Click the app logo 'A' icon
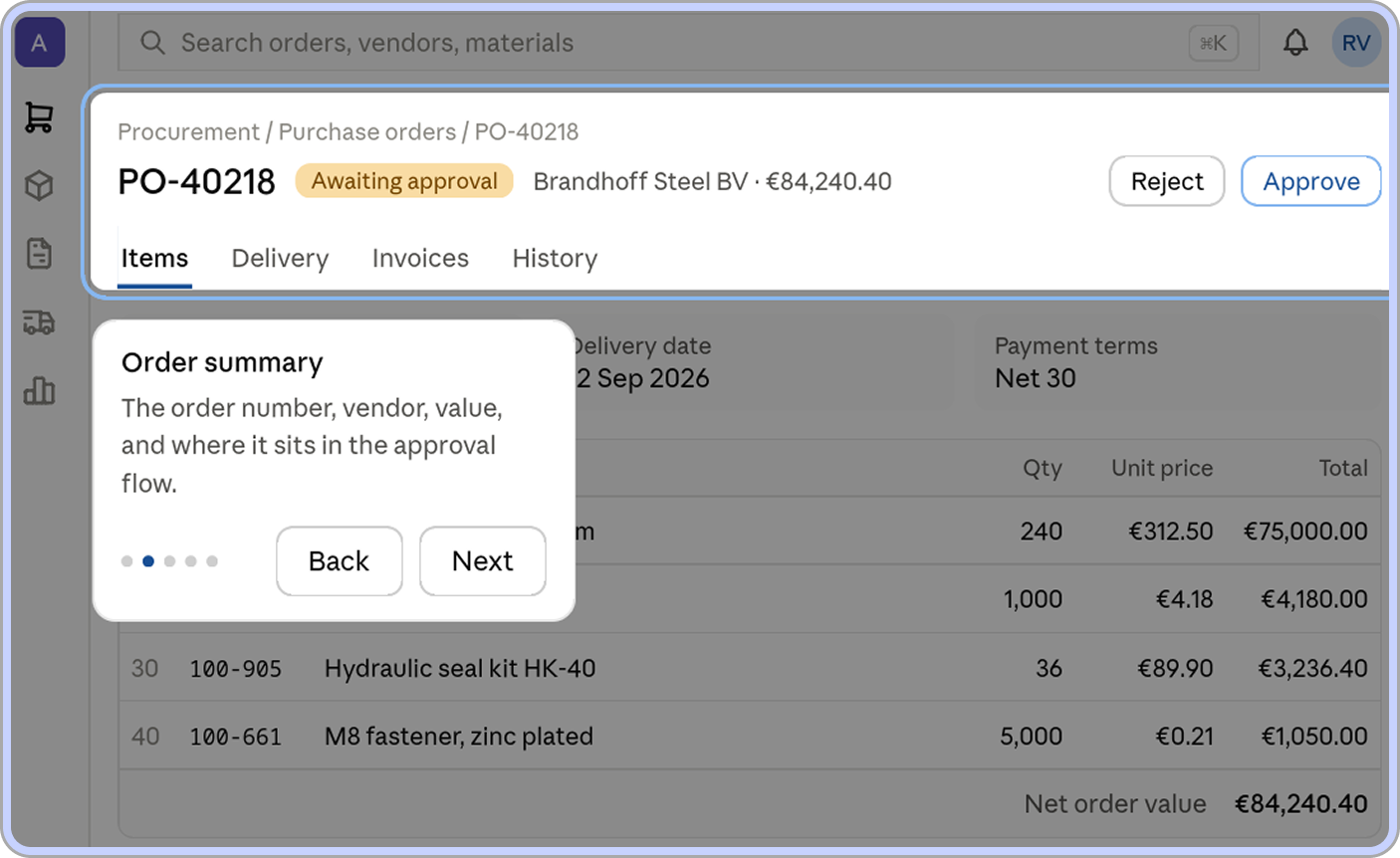 [x=39, y=43]
